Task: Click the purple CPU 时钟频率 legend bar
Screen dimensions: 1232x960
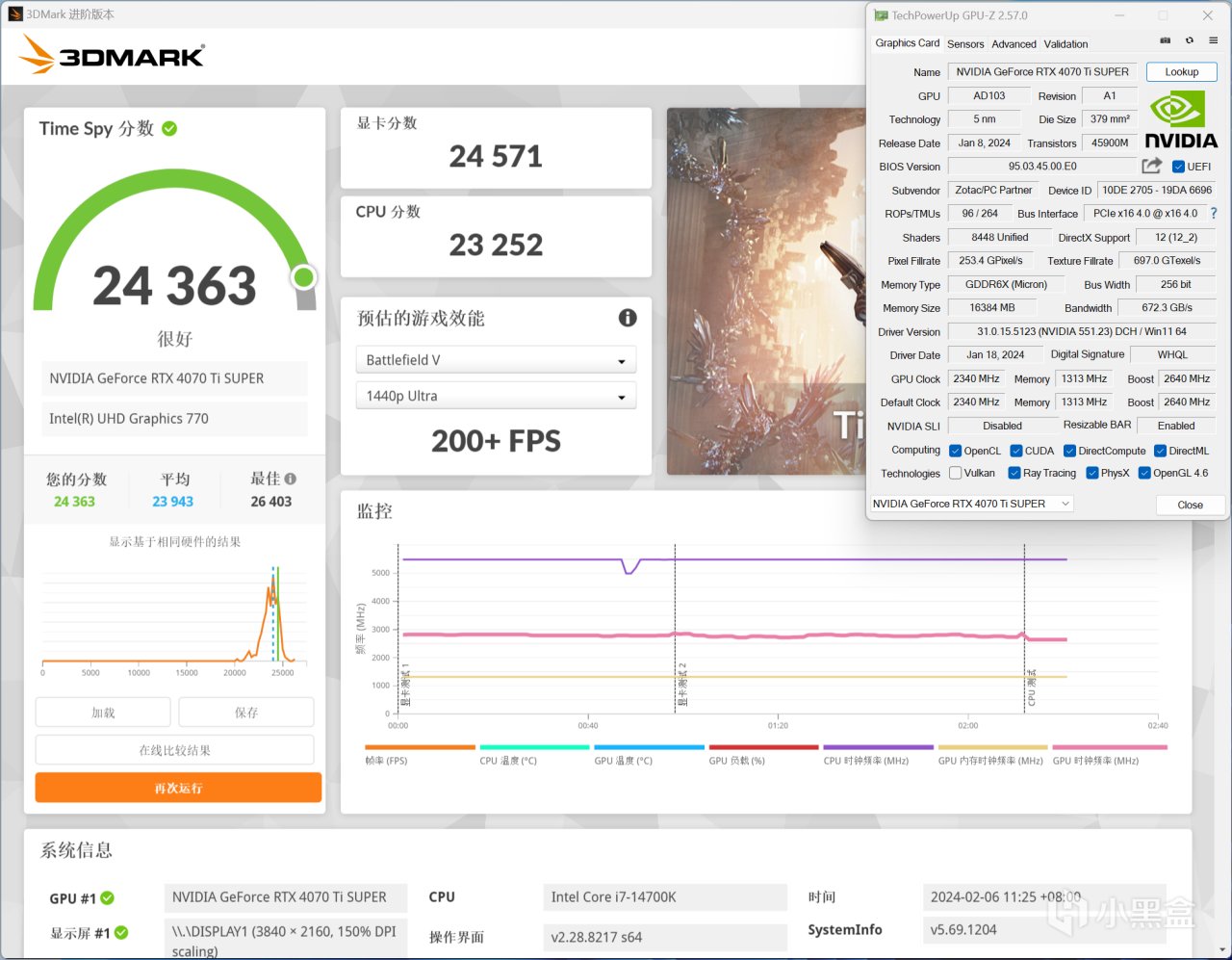Action: (879, 747)
